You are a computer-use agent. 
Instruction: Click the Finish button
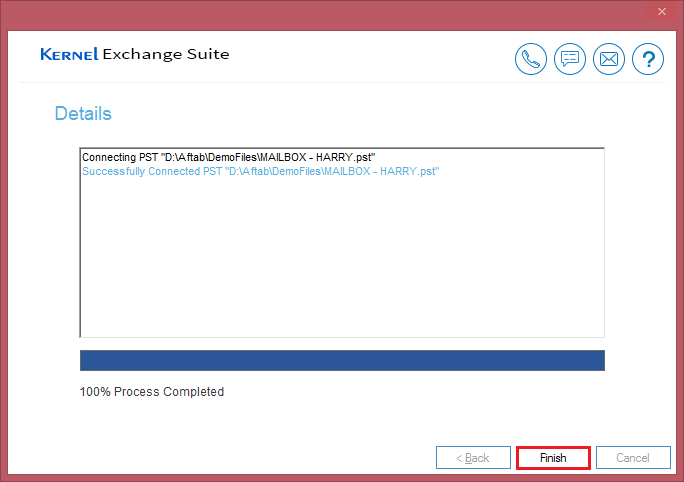(553, 458)
